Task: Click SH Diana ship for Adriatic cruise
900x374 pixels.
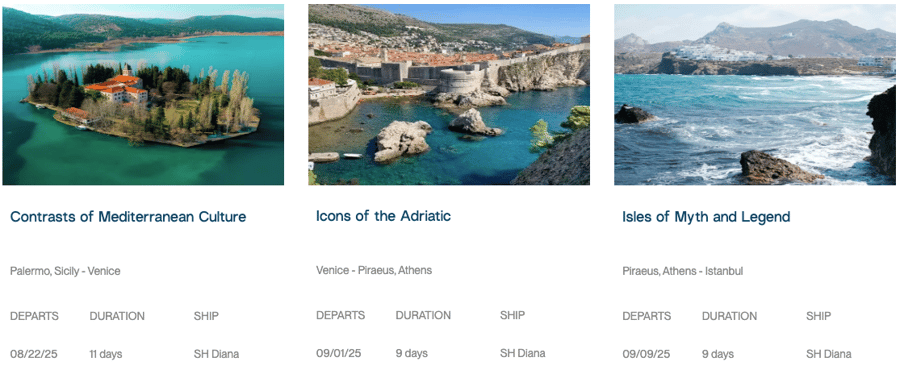Action: click(522, 353)
